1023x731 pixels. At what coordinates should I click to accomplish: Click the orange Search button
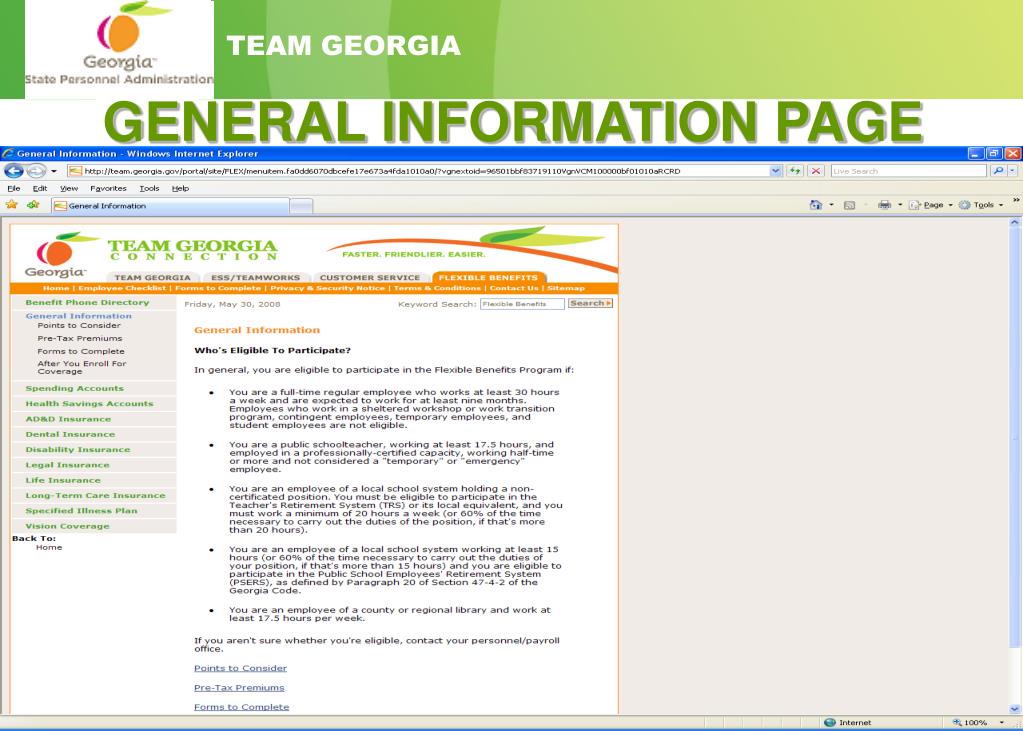coord(590,303)
